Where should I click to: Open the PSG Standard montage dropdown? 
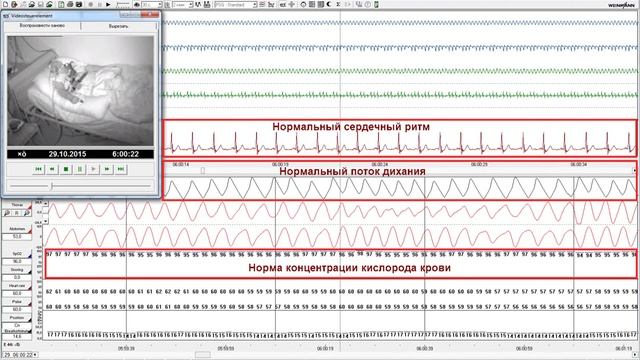click(x=236, y=4)
